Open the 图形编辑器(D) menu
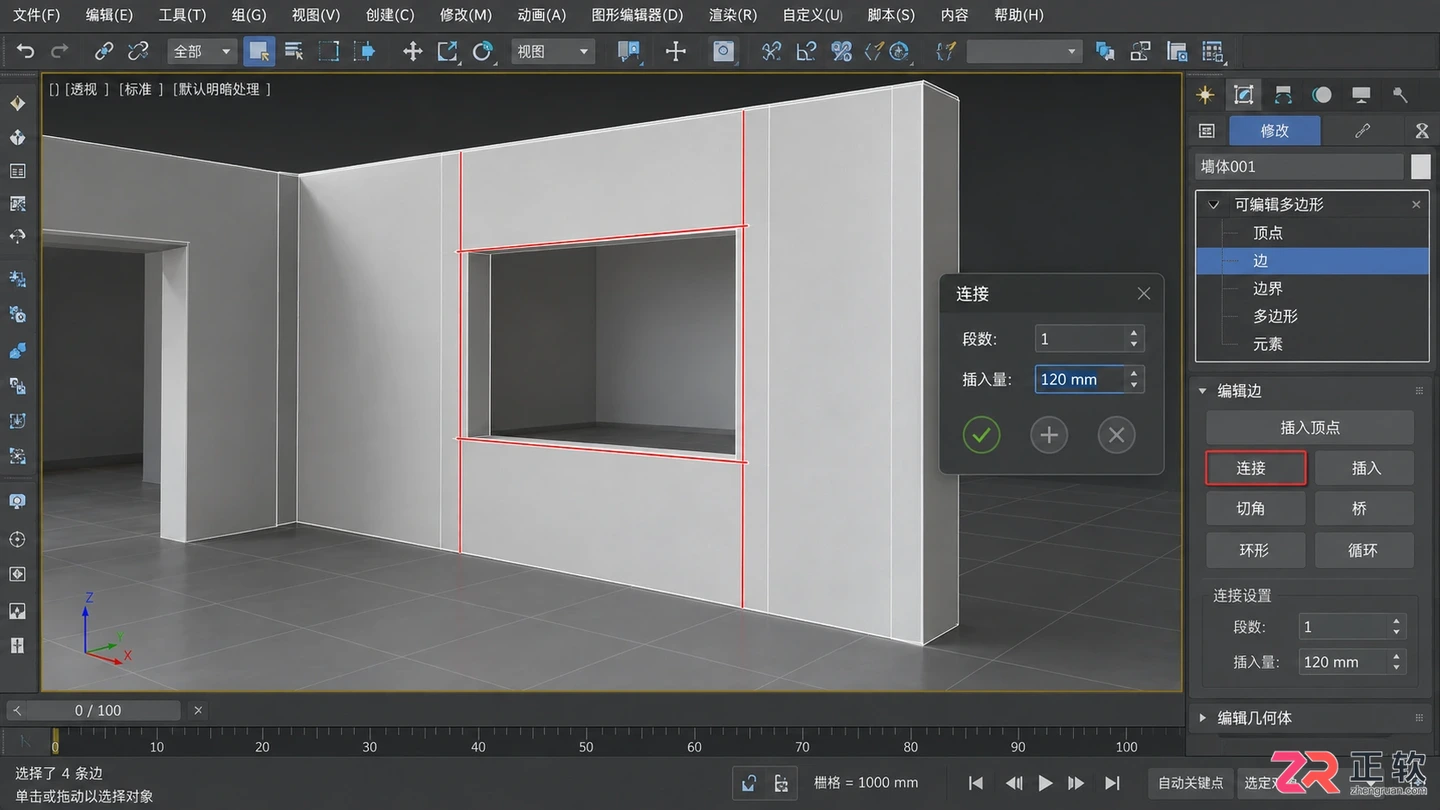 point(637,15)
